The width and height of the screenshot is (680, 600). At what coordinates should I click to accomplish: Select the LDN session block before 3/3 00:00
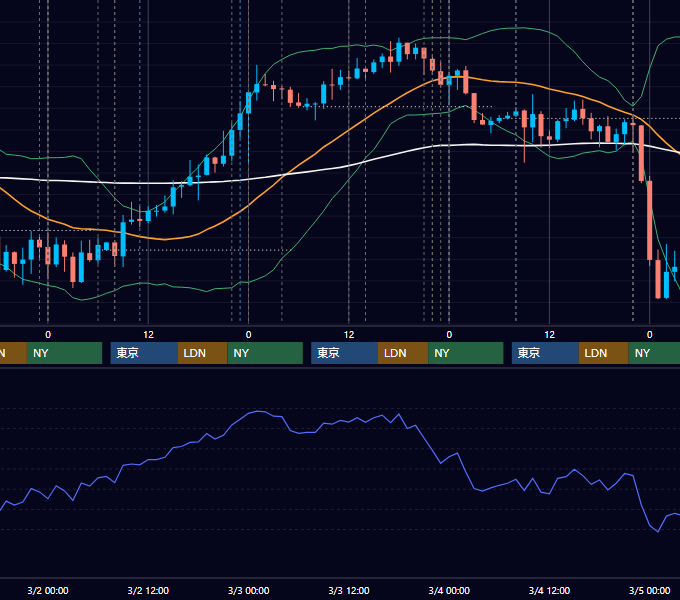pos(203,353)
